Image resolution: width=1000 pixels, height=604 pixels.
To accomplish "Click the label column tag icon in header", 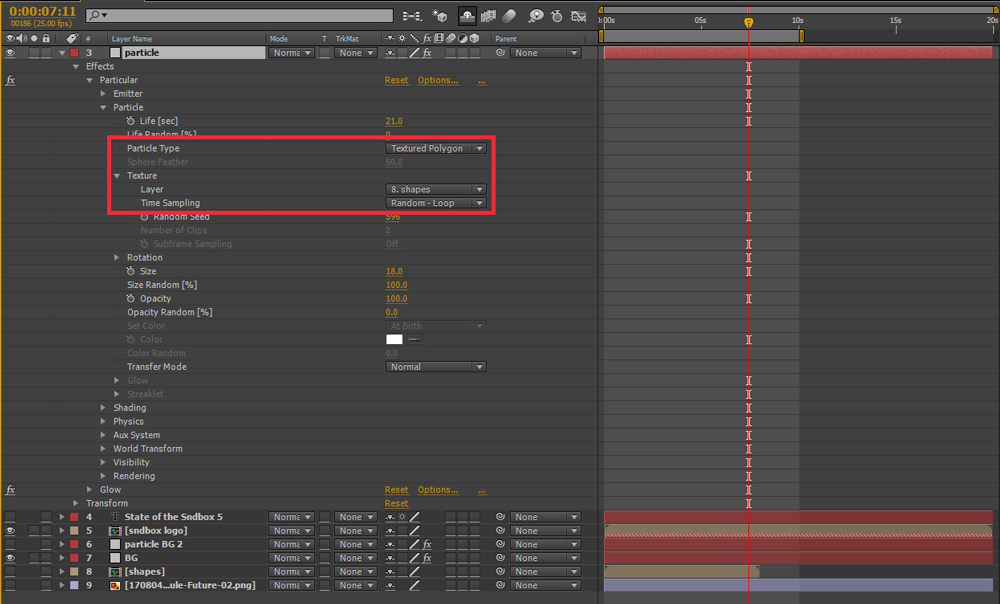I will pyautogui.click(x=72, y=38).
